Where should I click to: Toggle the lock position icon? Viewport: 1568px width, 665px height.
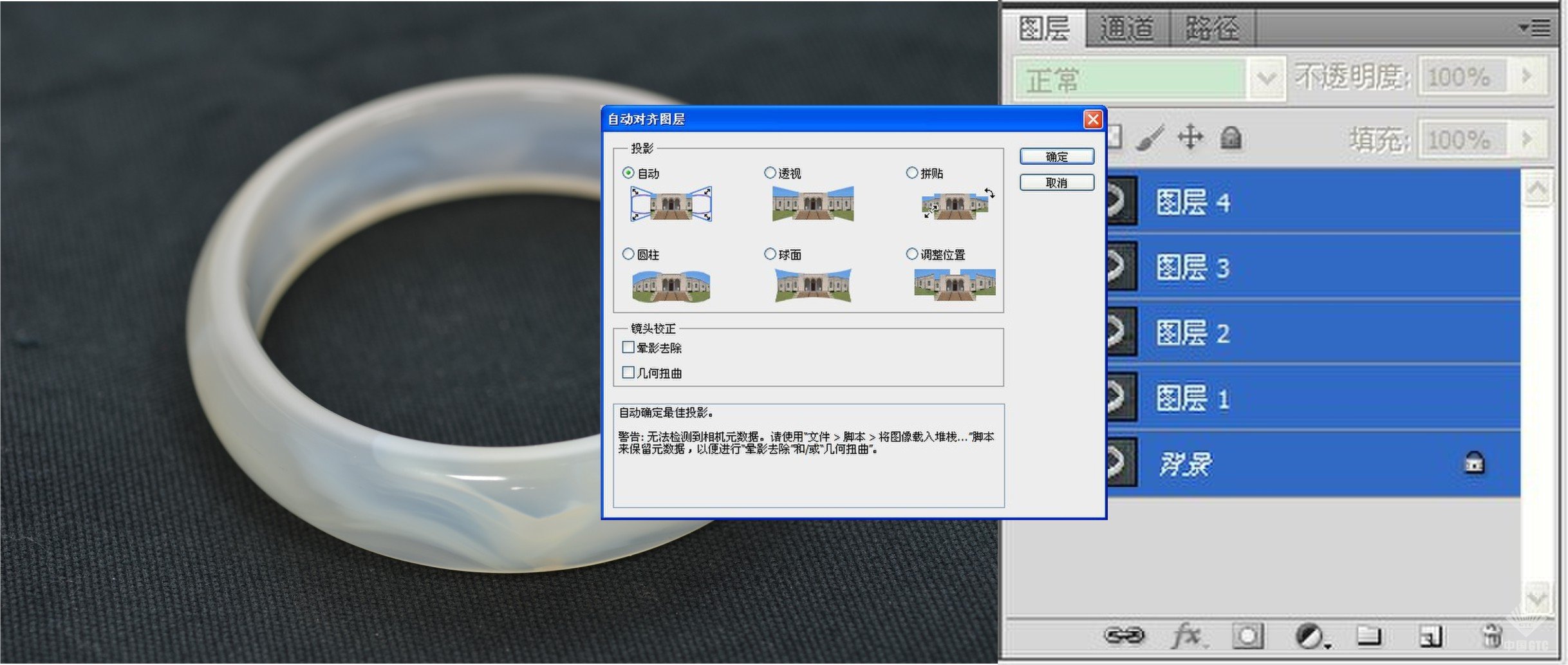pyautogui.click(x=1190, y=137)
